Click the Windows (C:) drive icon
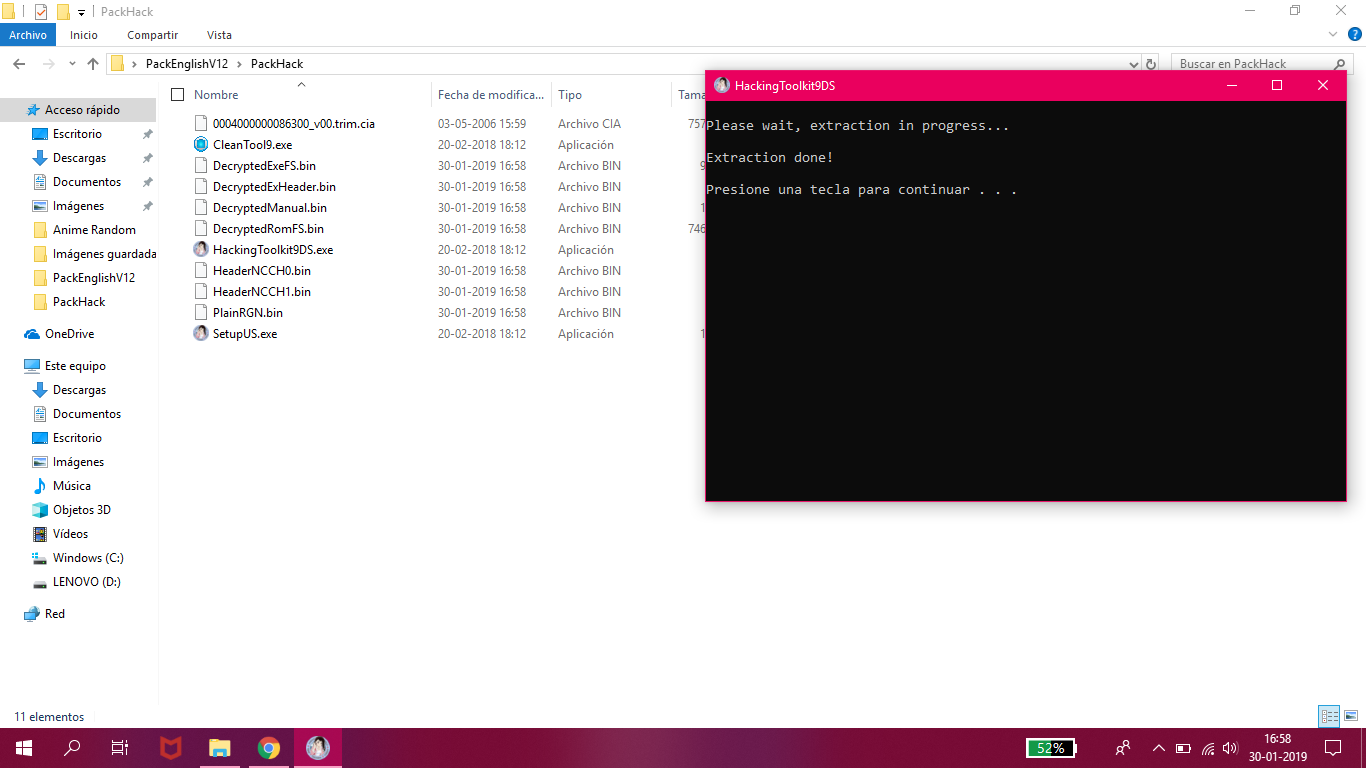Screen dimensions: 1366x768 pos(40,558)
